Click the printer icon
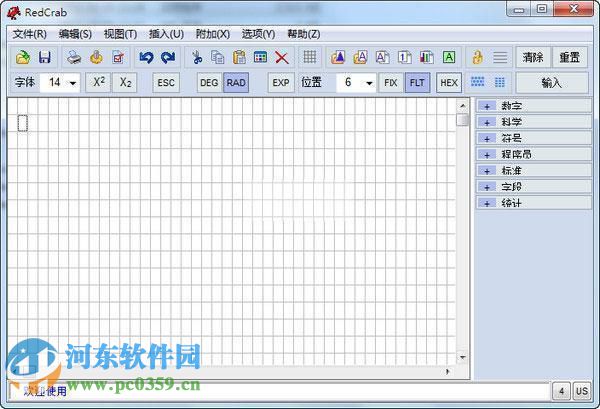This screenshot has height=409, width=600. coord(74,57)
